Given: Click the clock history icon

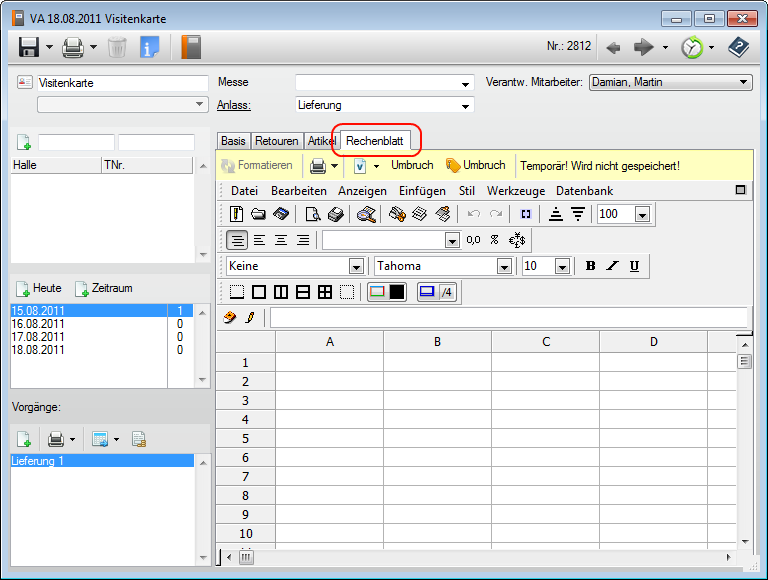Looking at the screenshot, I should coord(691,47).
